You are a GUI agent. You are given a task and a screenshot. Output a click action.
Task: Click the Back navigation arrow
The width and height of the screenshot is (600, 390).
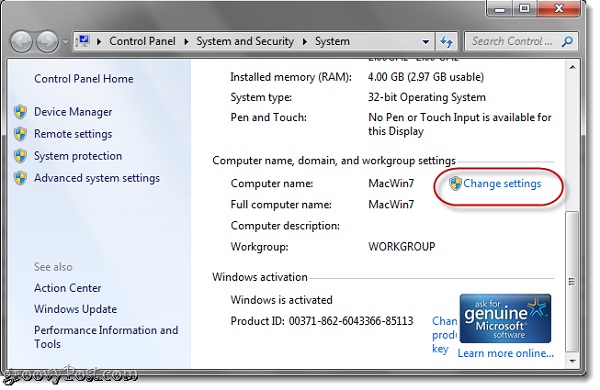click(x=21, y=42)
